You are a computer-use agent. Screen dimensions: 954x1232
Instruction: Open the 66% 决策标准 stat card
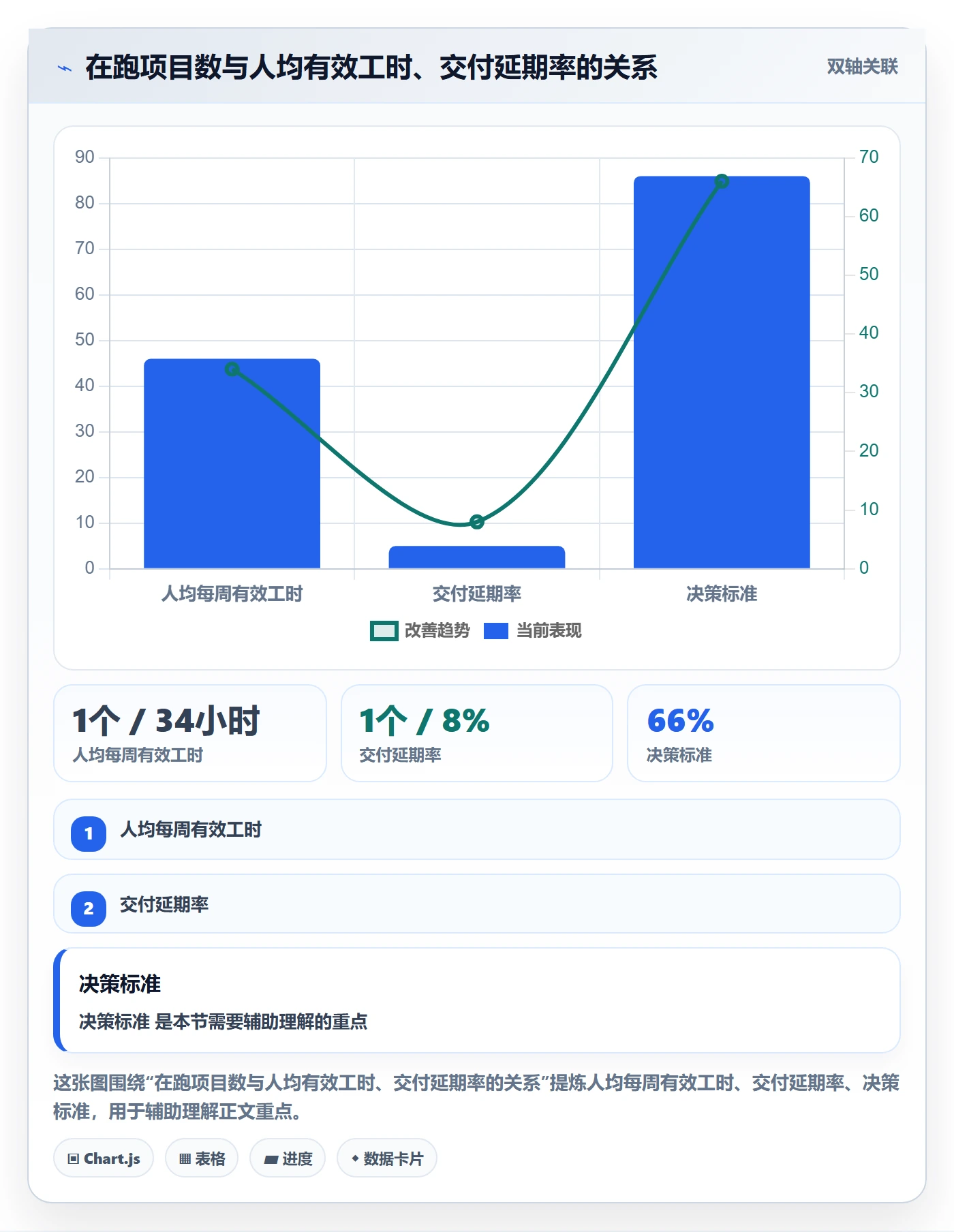point(764,733)
